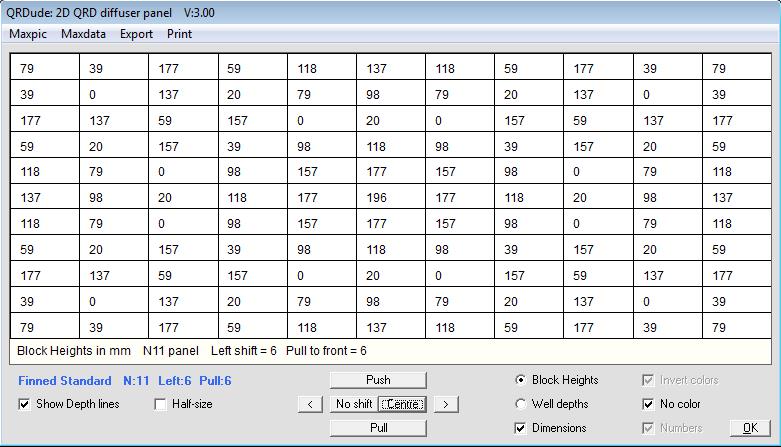Click the Pull button
781x447 pixels.
[378, 428]
